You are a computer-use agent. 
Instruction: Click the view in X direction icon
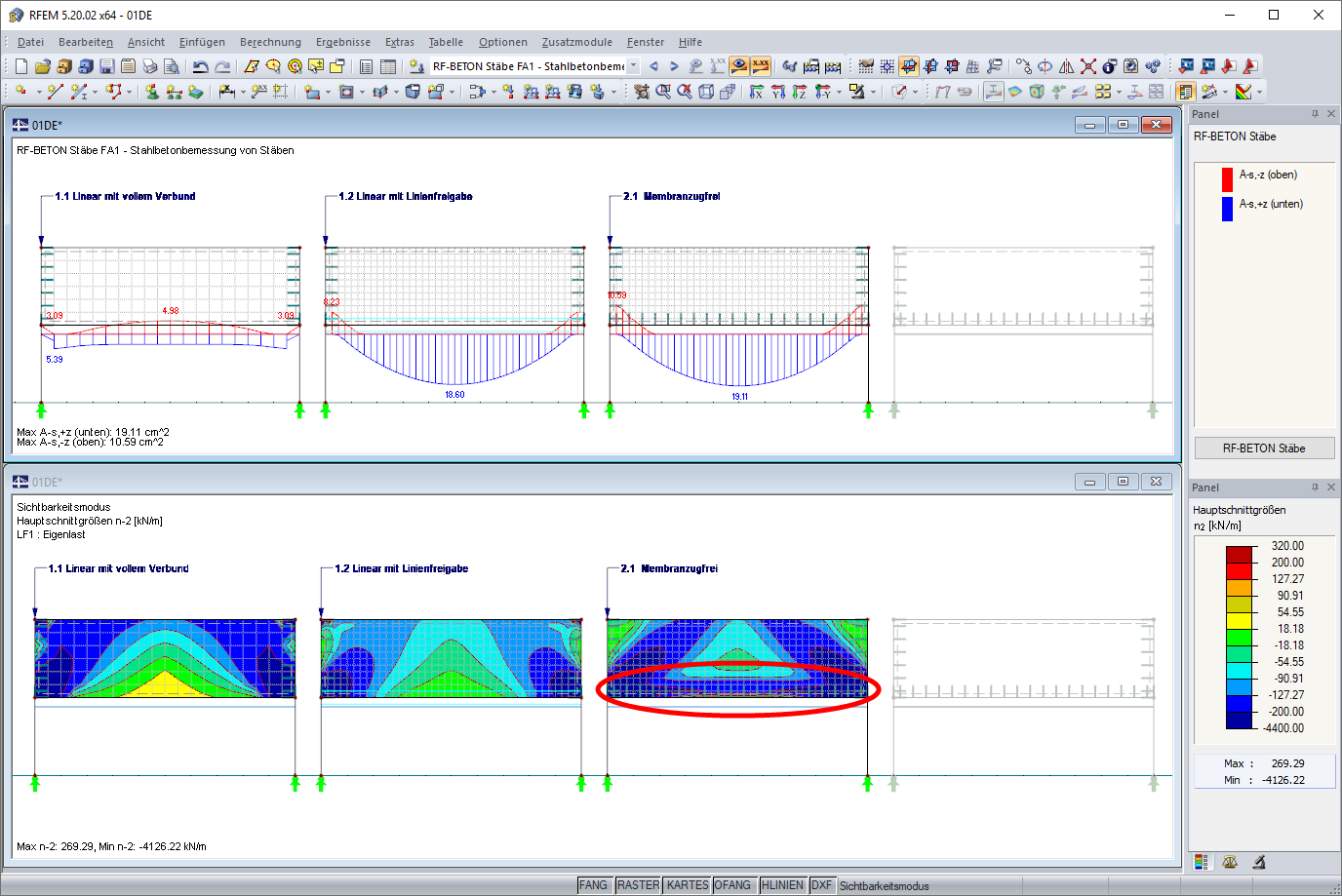pos(757,92)
